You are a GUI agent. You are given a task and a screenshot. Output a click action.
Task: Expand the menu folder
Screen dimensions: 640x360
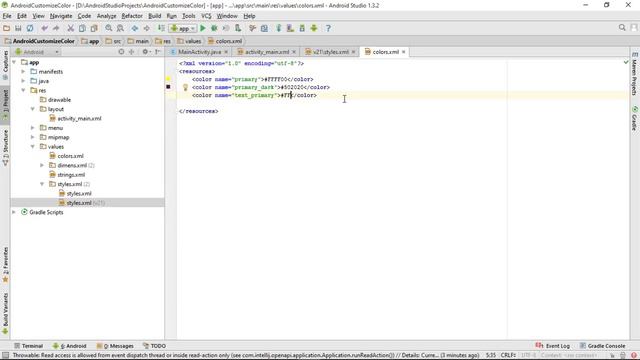[33, 128]
